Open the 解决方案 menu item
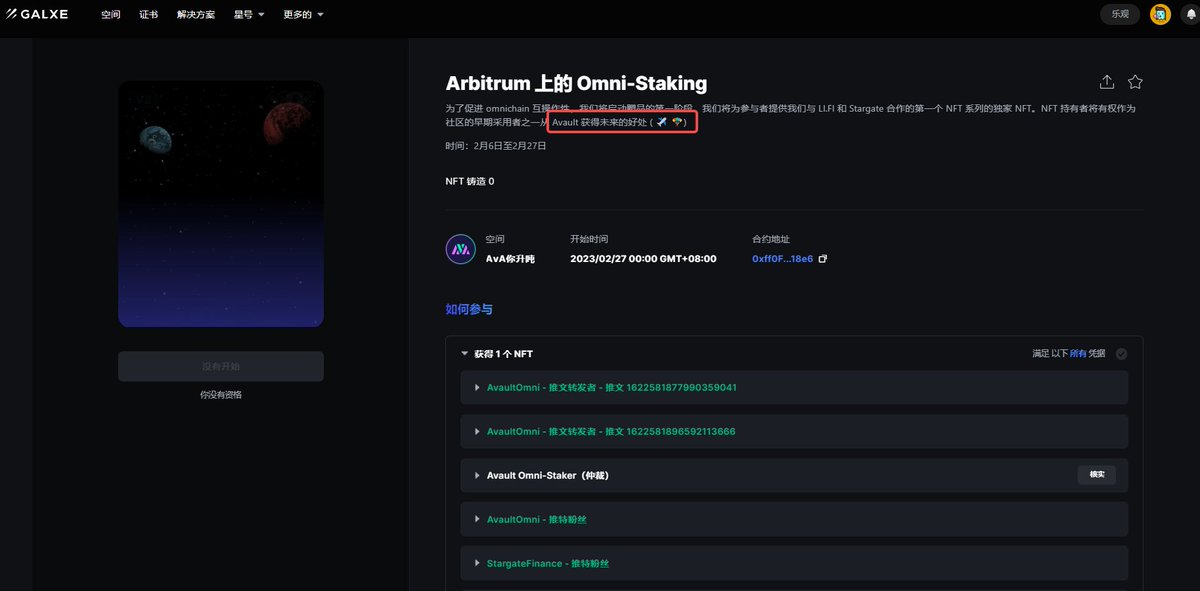Screen dimensions: 1200x591 click(x=196, y=15)
